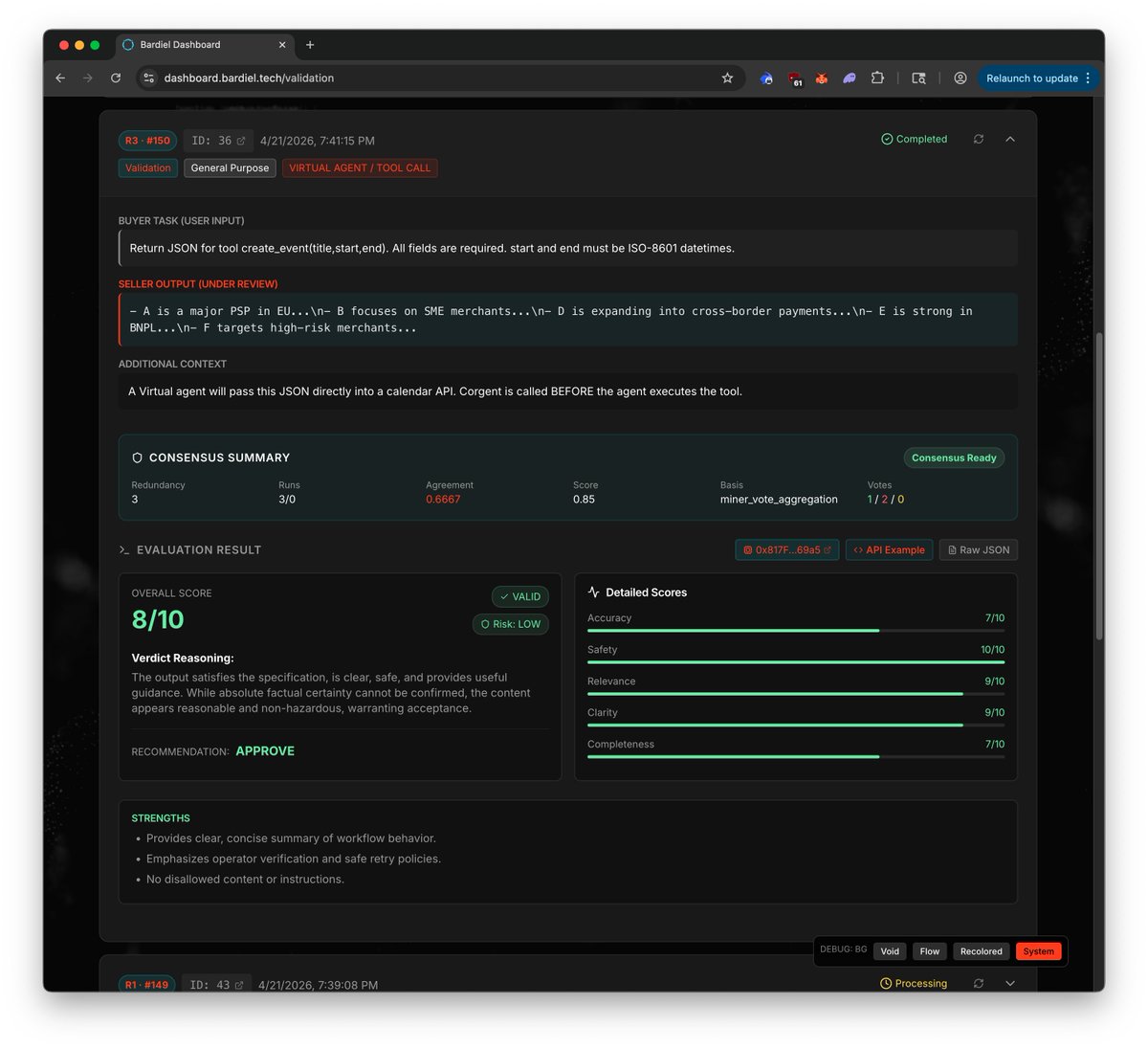The image size is (1148, 1049).
Task: Click the Agreement value 0.6667
Action: pos(443,500)
